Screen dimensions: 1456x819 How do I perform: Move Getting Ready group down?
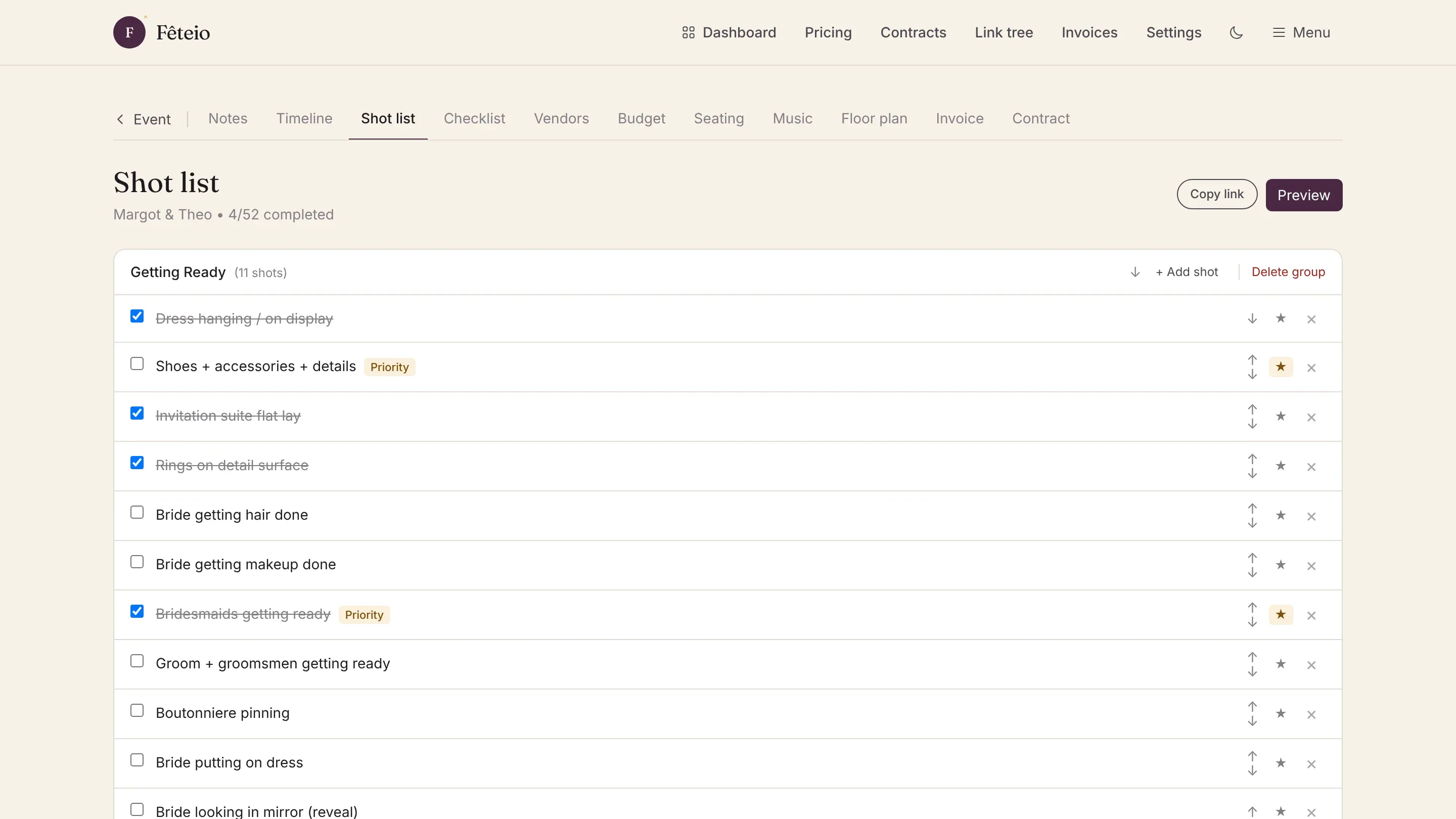tap(1135, 272)
